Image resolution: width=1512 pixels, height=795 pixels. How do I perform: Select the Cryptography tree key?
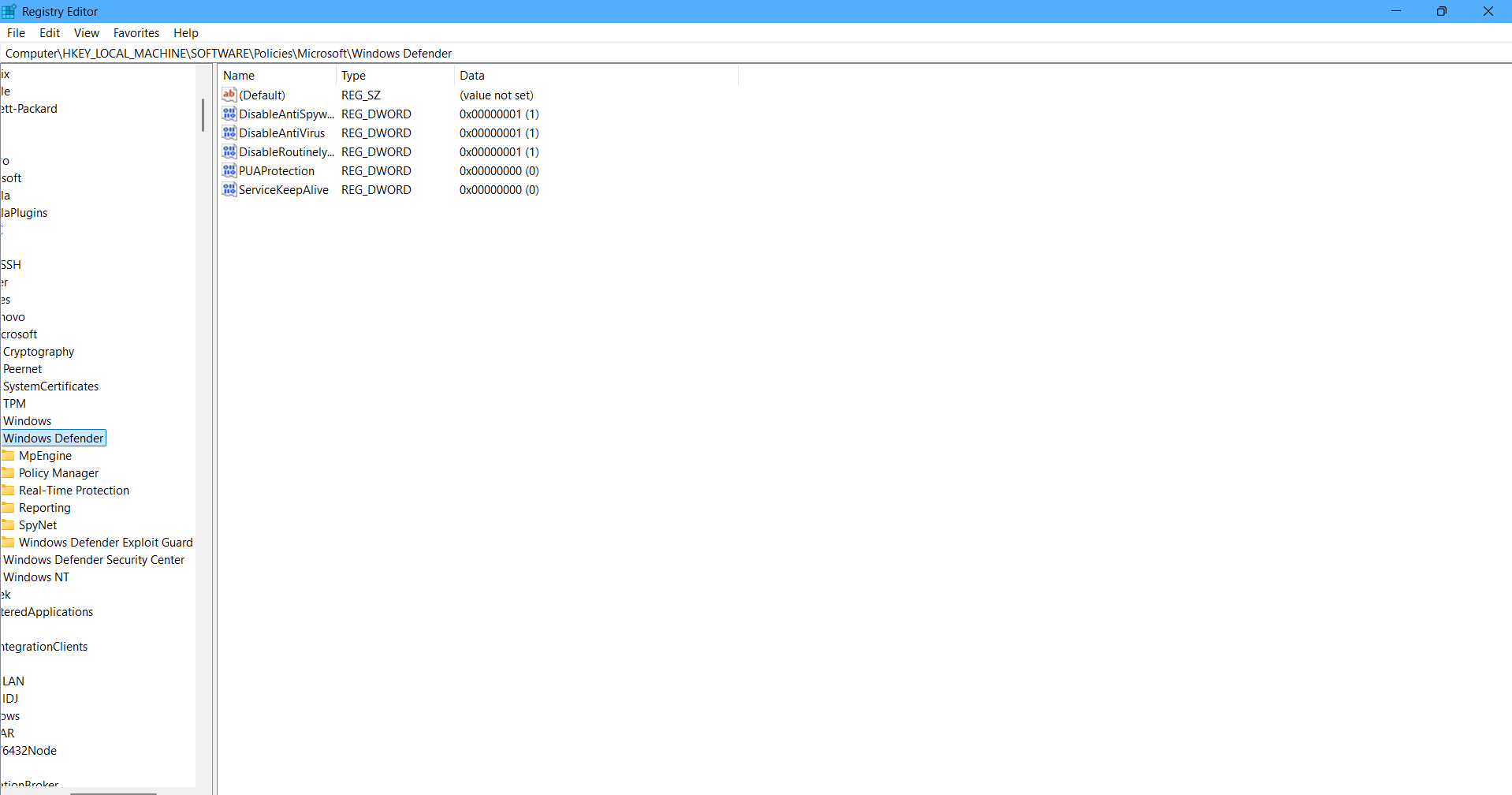pos(39,352)
